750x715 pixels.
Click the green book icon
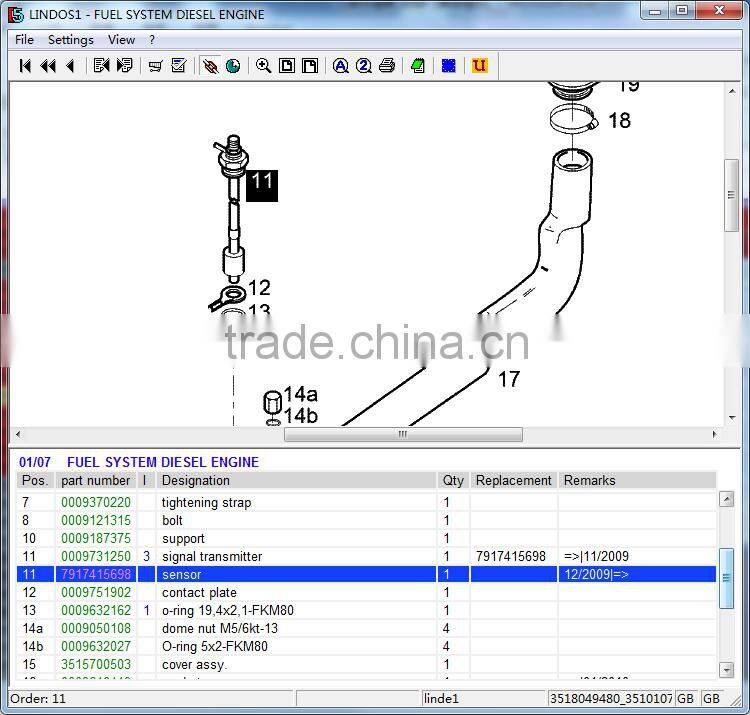click(x=418, y=66)
